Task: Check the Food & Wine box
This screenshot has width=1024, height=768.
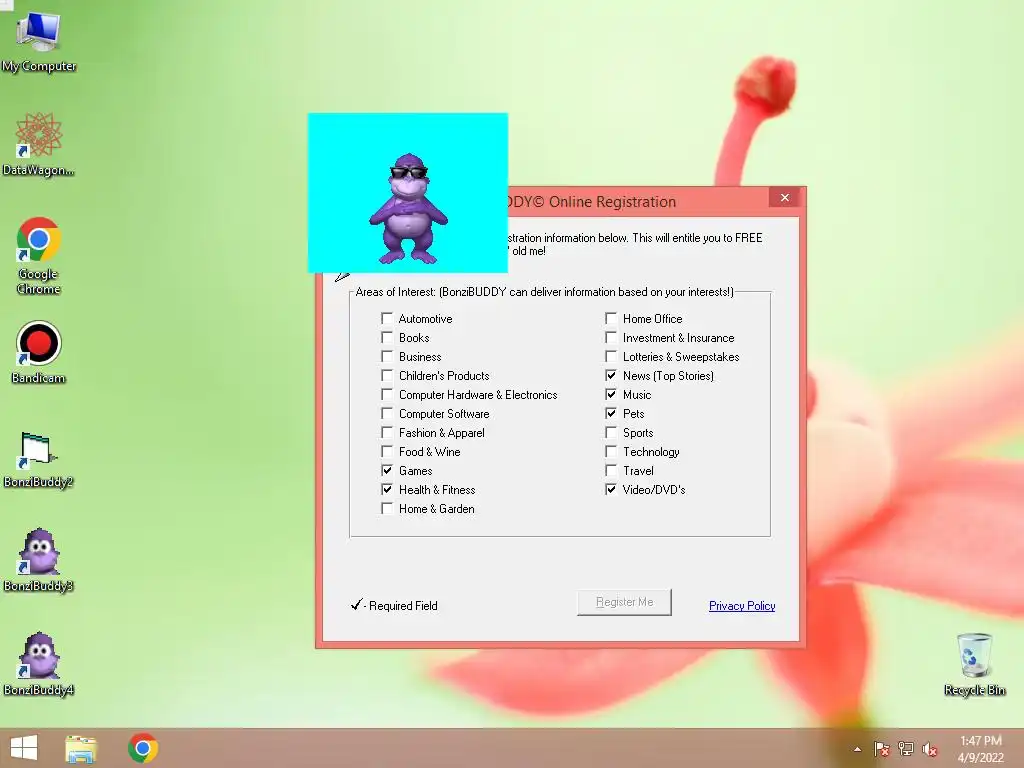Action: point(387,451)
